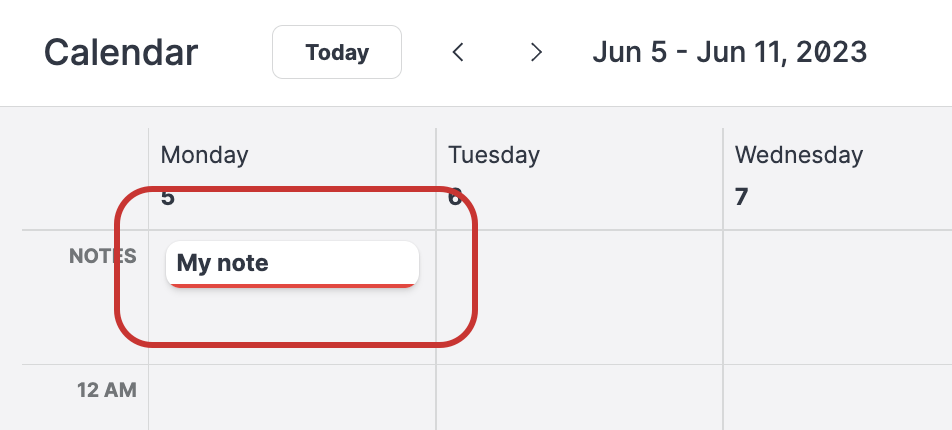Select the Wednesday column header
952x430 pixels.
pyautogui.click(x=798, y=155)
